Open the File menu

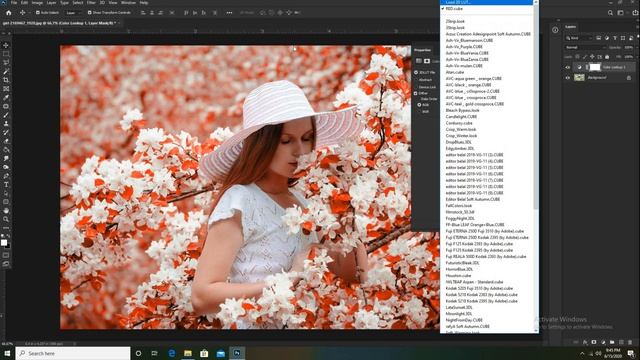click(x=14, y=2)
